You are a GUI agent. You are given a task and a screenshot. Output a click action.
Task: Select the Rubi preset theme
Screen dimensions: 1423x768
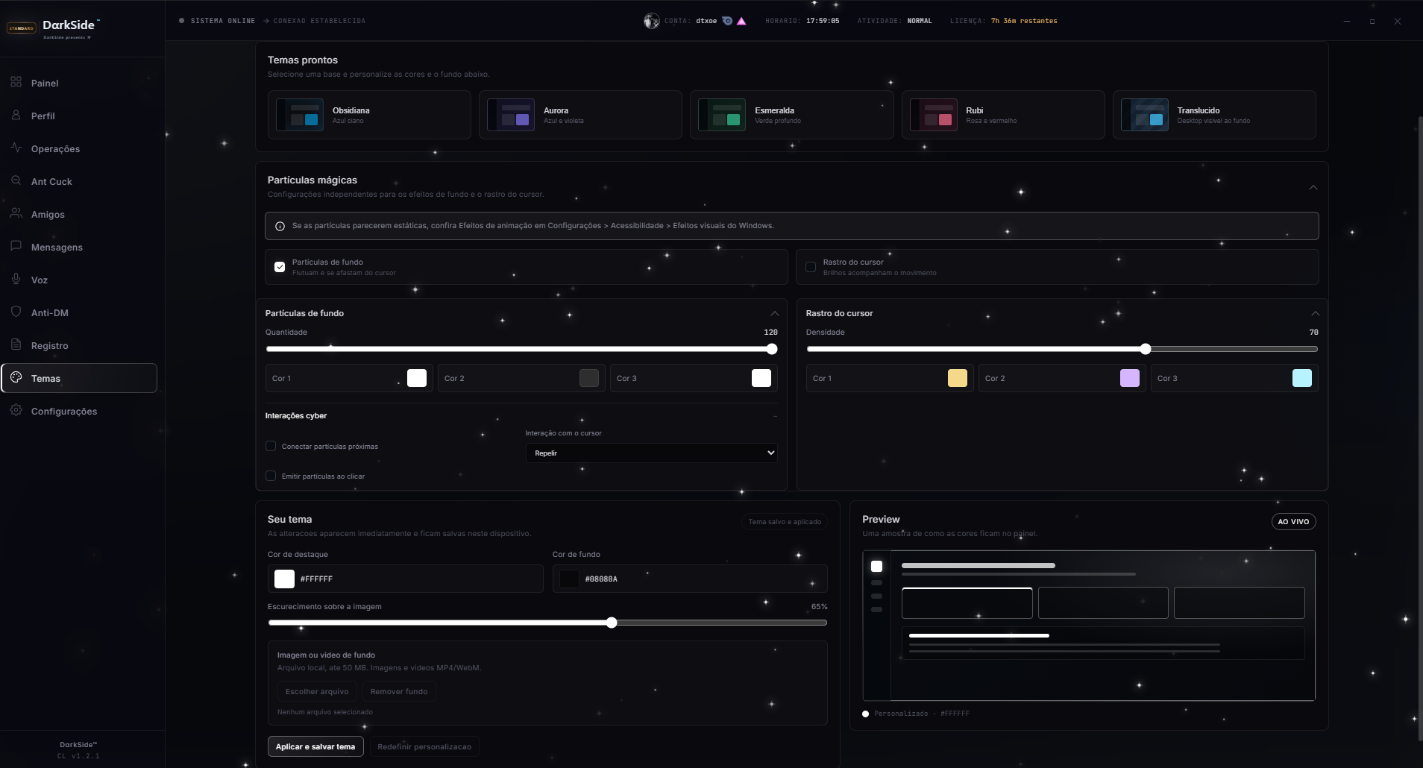coord(1003,115)
